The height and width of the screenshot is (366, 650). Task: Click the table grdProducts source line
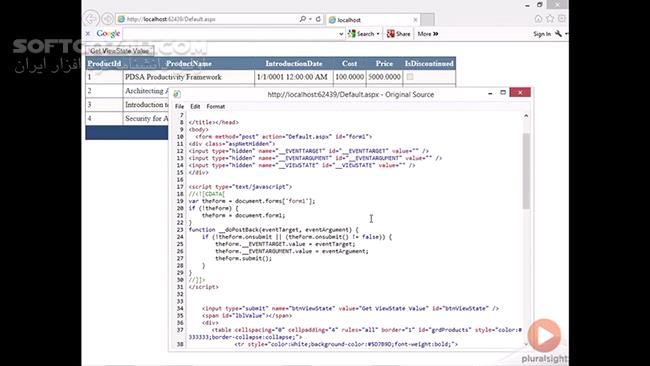click(355, 333)
